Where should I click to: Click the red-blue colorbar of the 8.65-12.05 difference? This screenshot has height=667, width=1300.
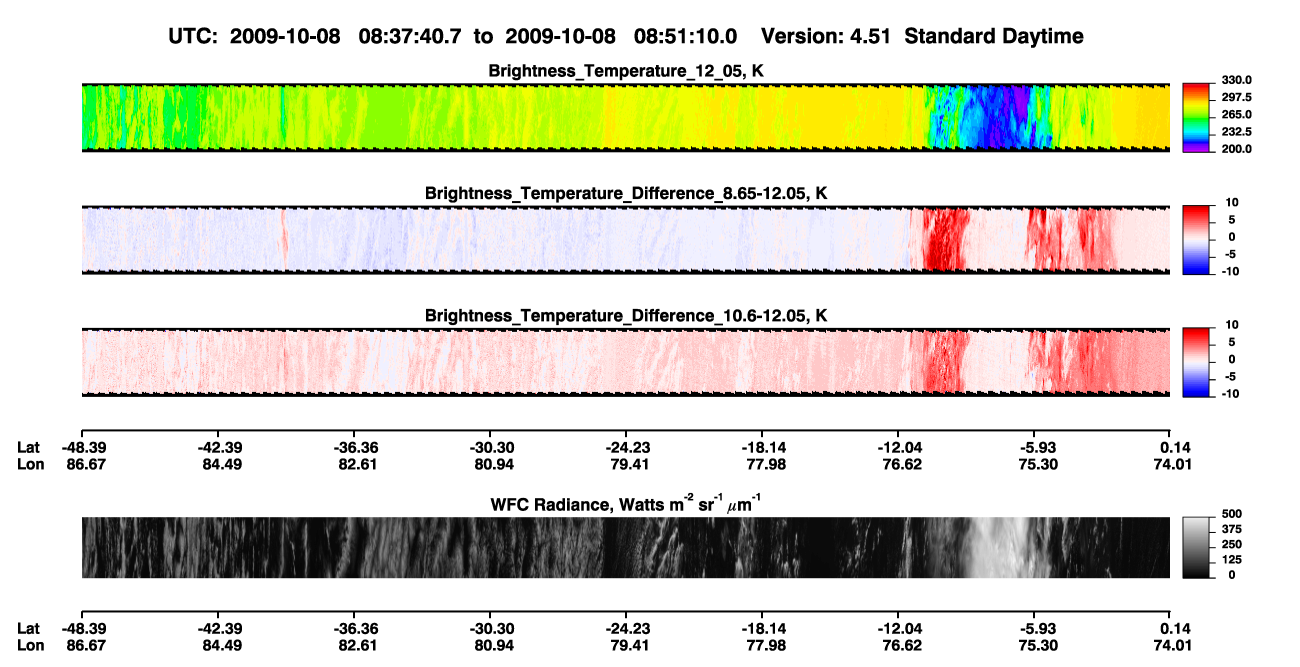click(1196, 239)
